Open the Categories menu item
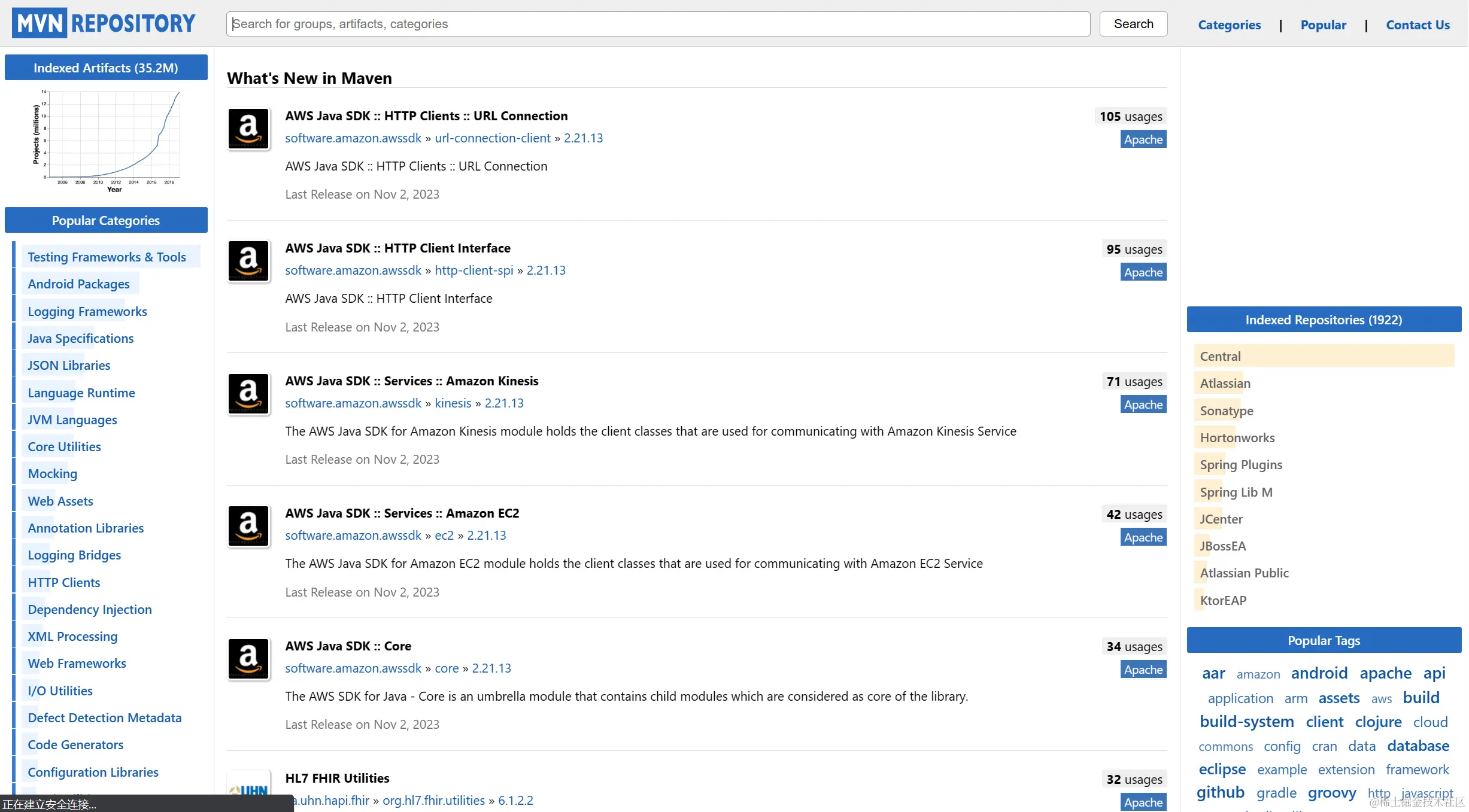Screen dimensions: 1469x812 click(x=1229, y=25)
